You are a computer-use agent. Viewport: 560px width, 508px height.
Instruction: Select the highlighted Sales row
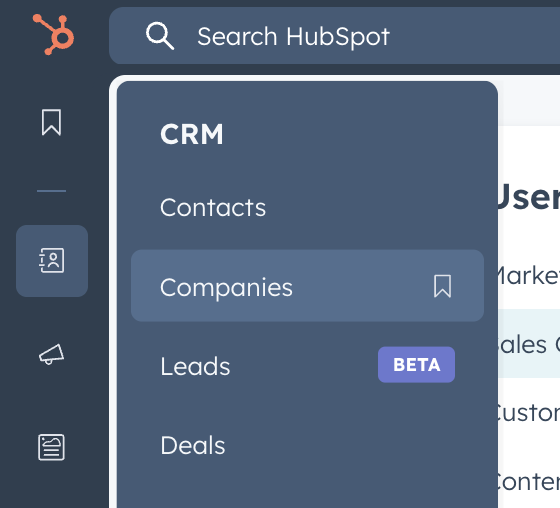coord(529,344)
